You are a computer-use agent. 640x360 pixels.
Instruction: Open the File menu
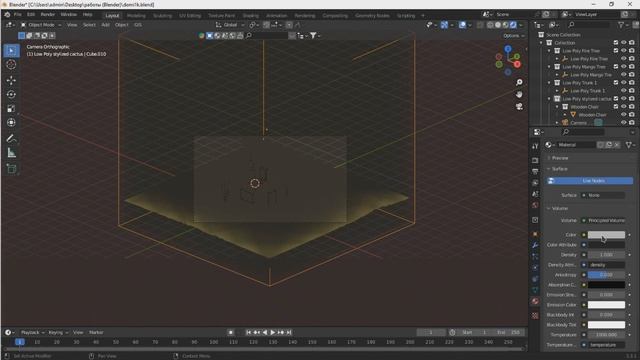coord(18,14)
